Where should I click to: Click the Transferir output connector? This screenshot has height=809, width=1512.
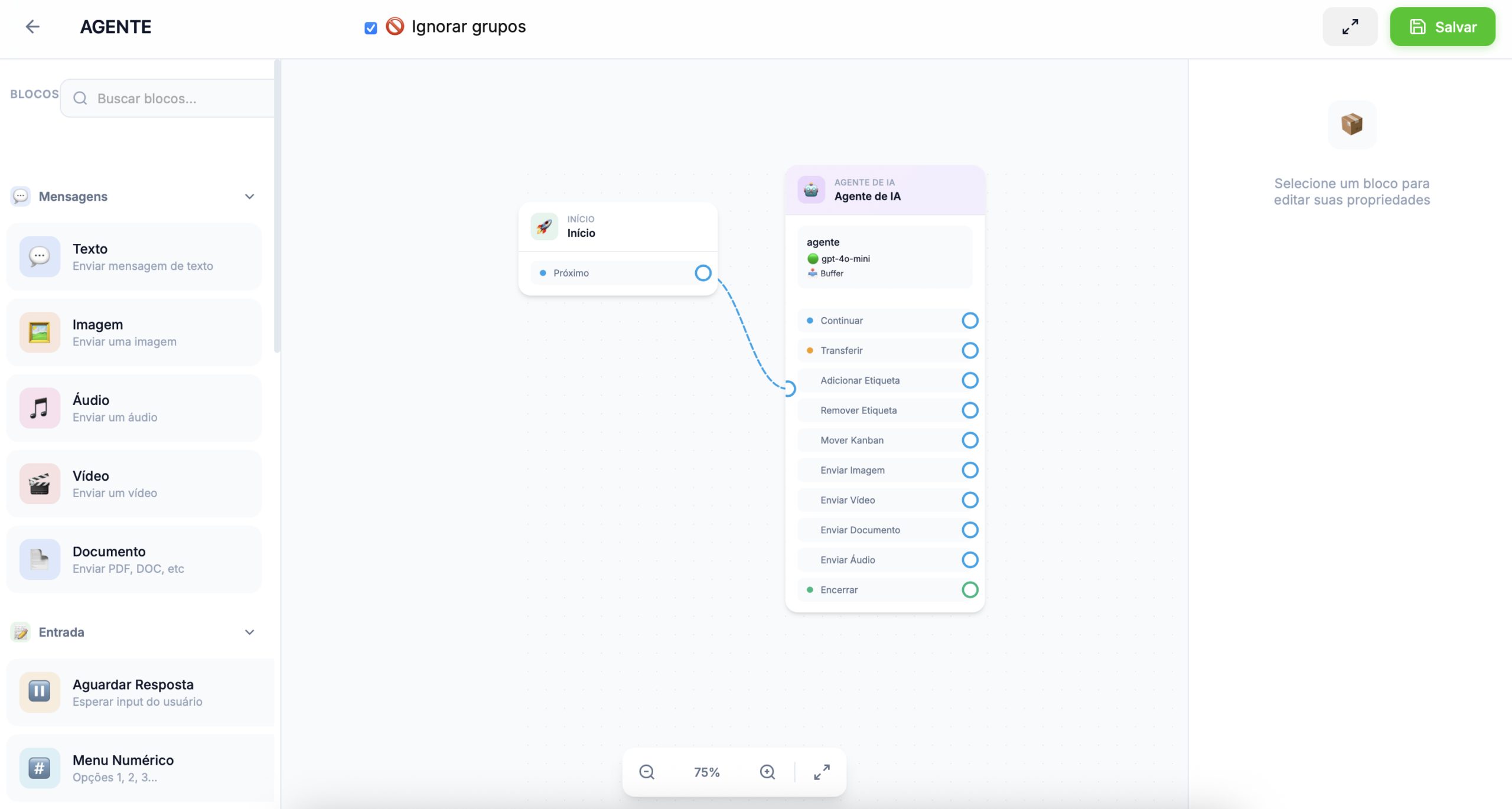(x=970, y=351)
